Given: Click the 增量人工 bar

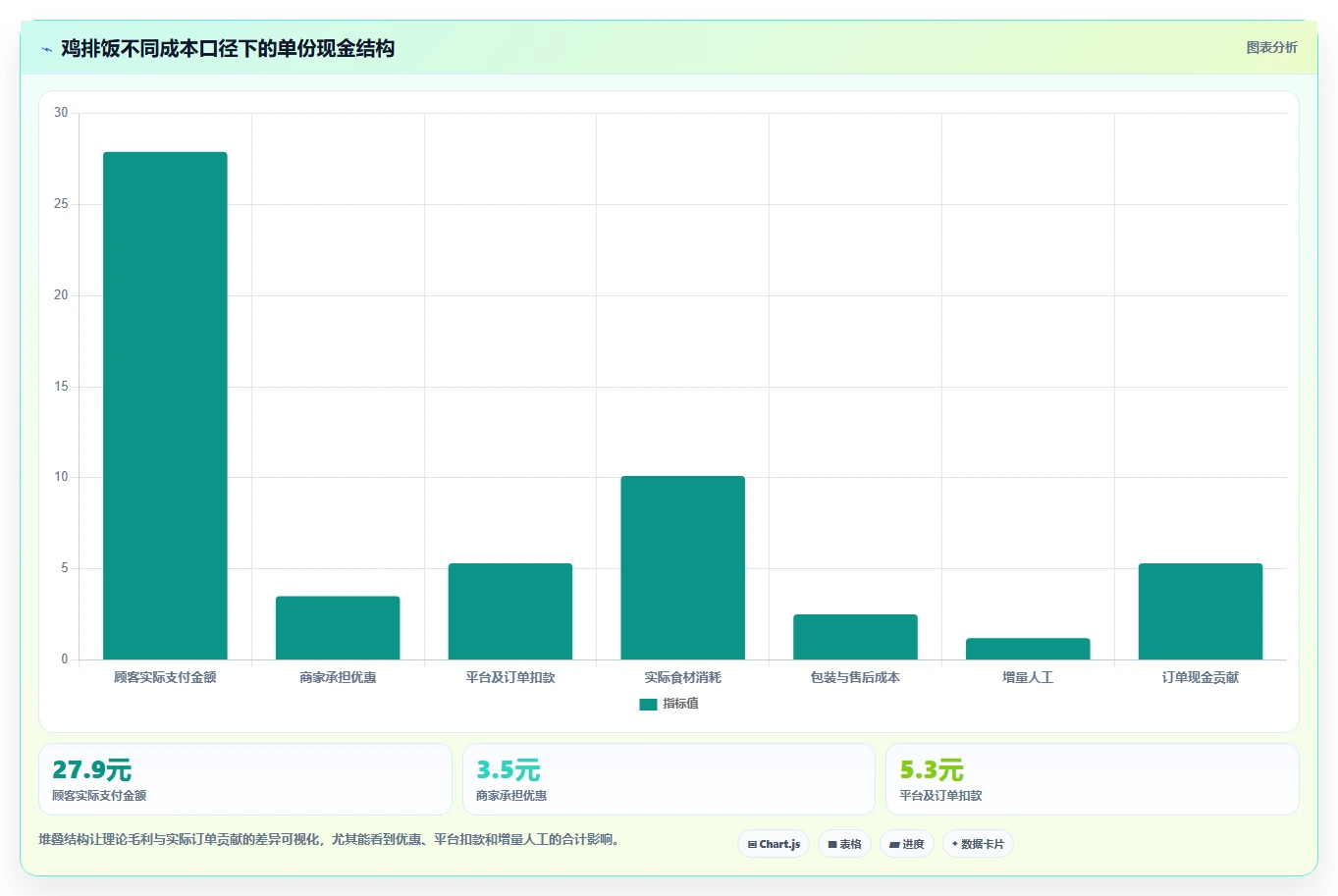Looking at the screenshot, I should (x=1028, y=649).
